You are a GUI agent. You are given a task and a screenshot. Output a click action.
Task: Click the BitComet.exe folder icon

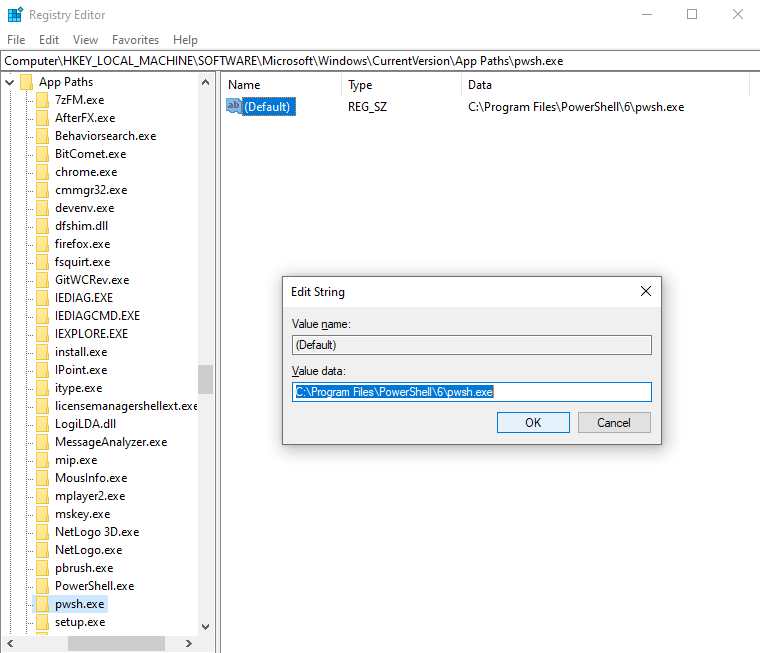(x=43, y=154)
